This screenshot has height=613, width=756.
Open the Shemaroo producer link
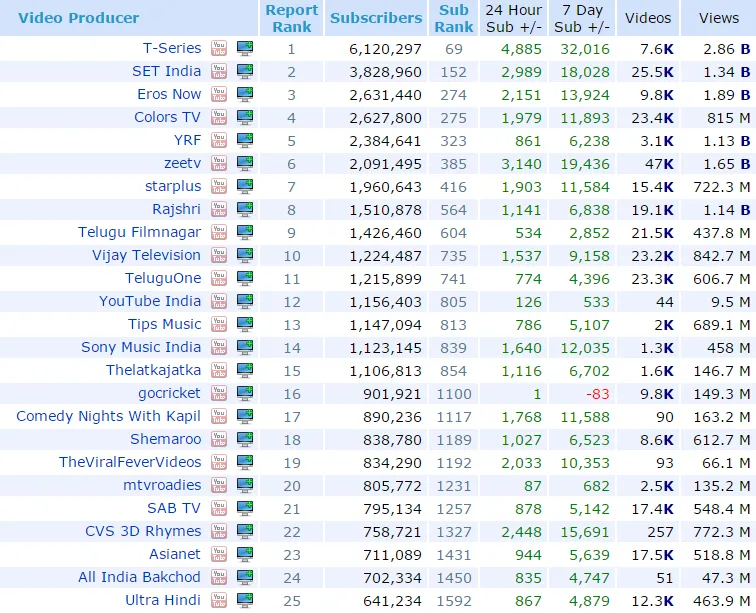[x=166, y=439]
